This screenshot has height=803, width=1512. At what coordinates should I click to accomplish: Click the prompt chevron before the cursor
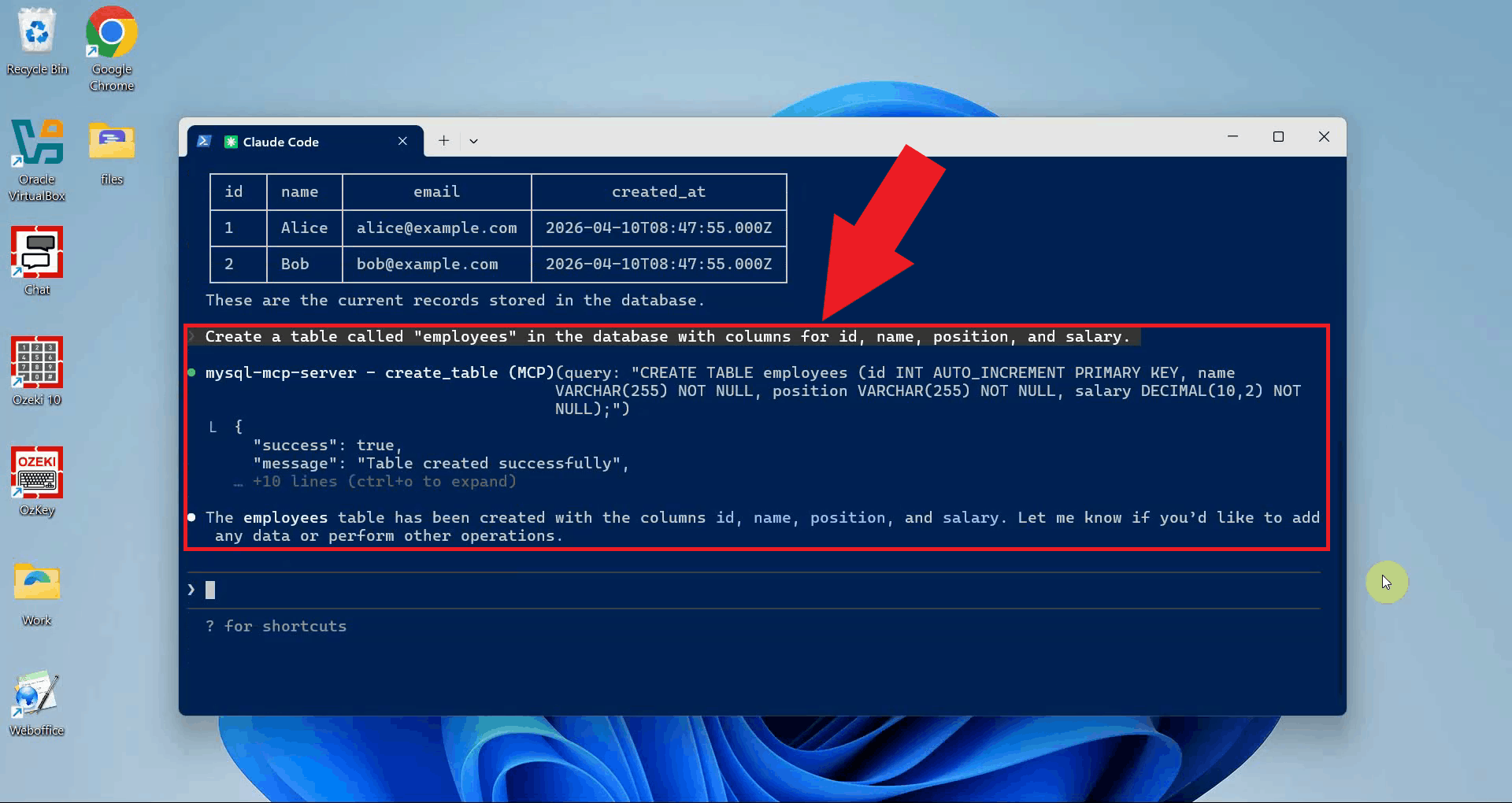(x=191, y=590)
